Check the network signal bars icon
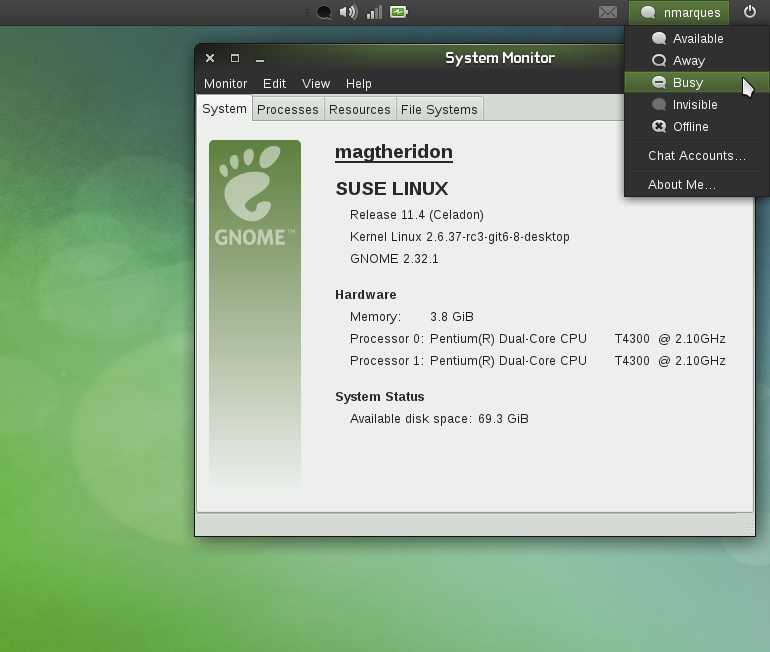The image size is (770, 652). (374, 12)
